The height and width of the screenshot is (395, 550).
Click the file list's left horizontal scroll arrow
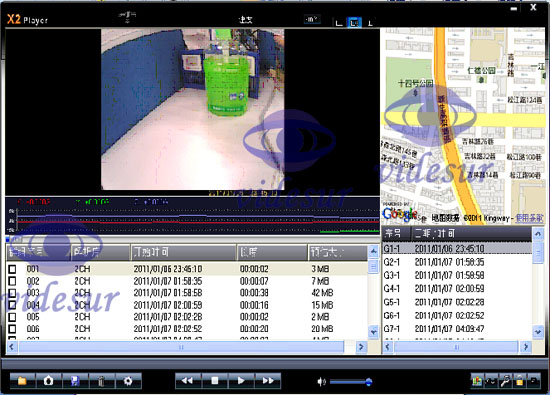12,347
